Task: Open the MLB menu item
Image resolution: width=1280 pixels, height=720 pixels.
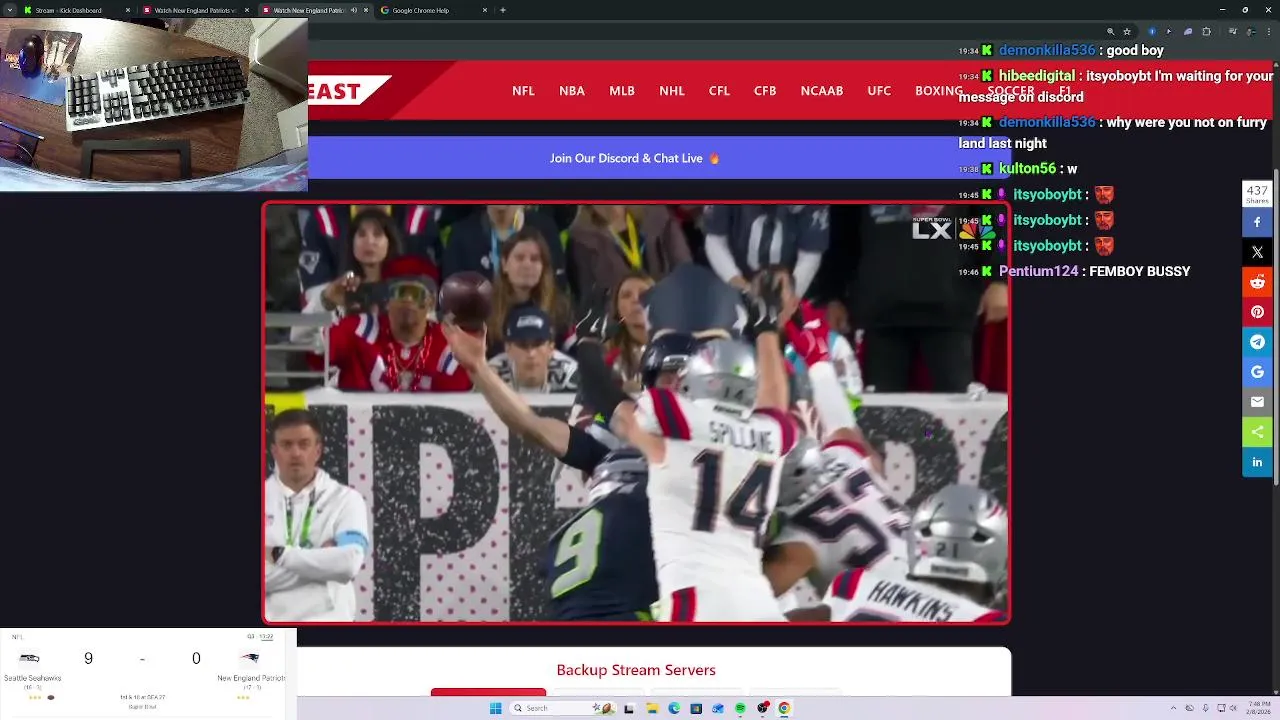Action: tap(622, 91)
